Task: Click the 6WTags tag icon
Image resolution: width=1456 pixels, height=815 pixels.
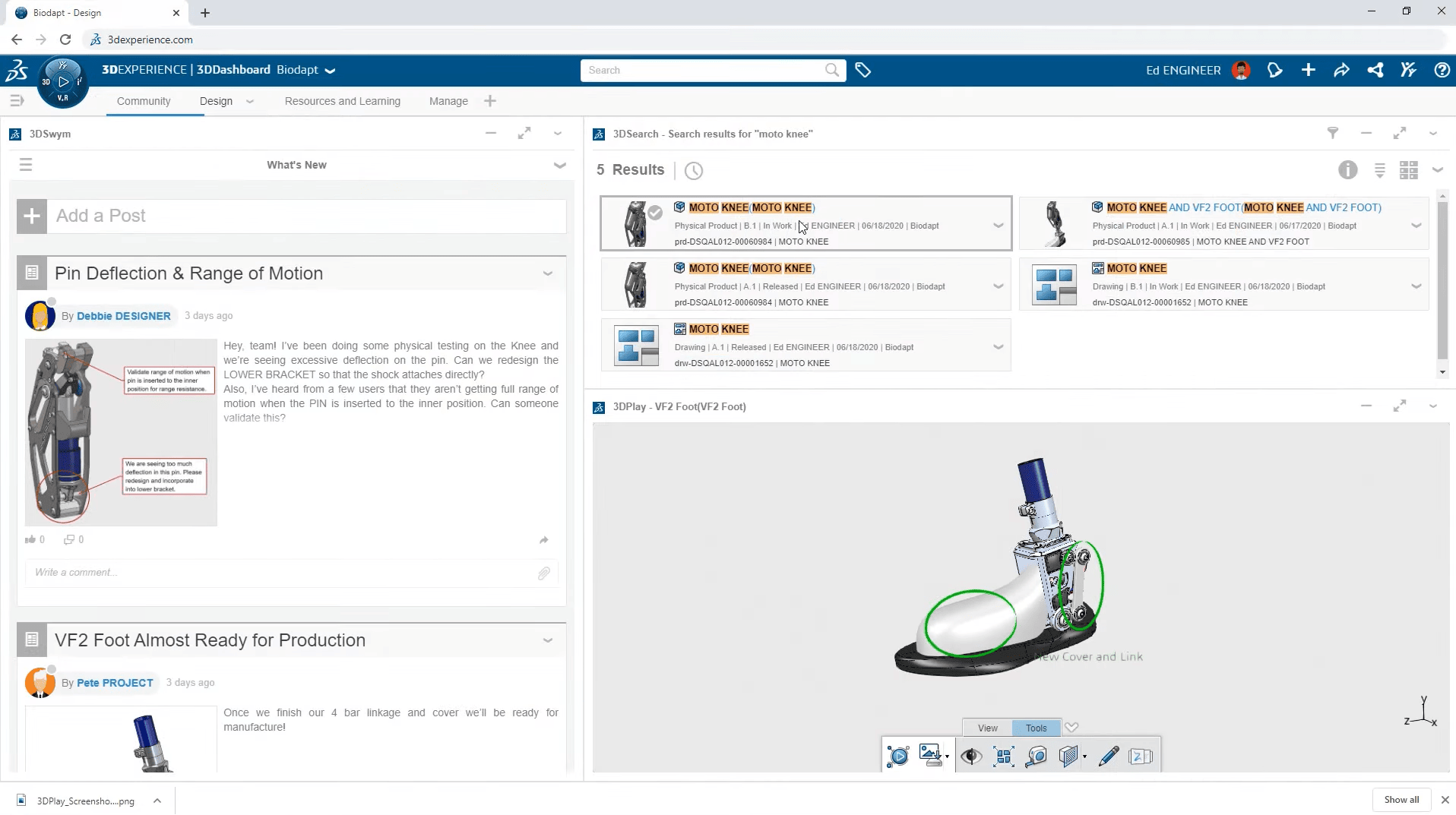Action: pyautogui.click(x=863, y=70)
